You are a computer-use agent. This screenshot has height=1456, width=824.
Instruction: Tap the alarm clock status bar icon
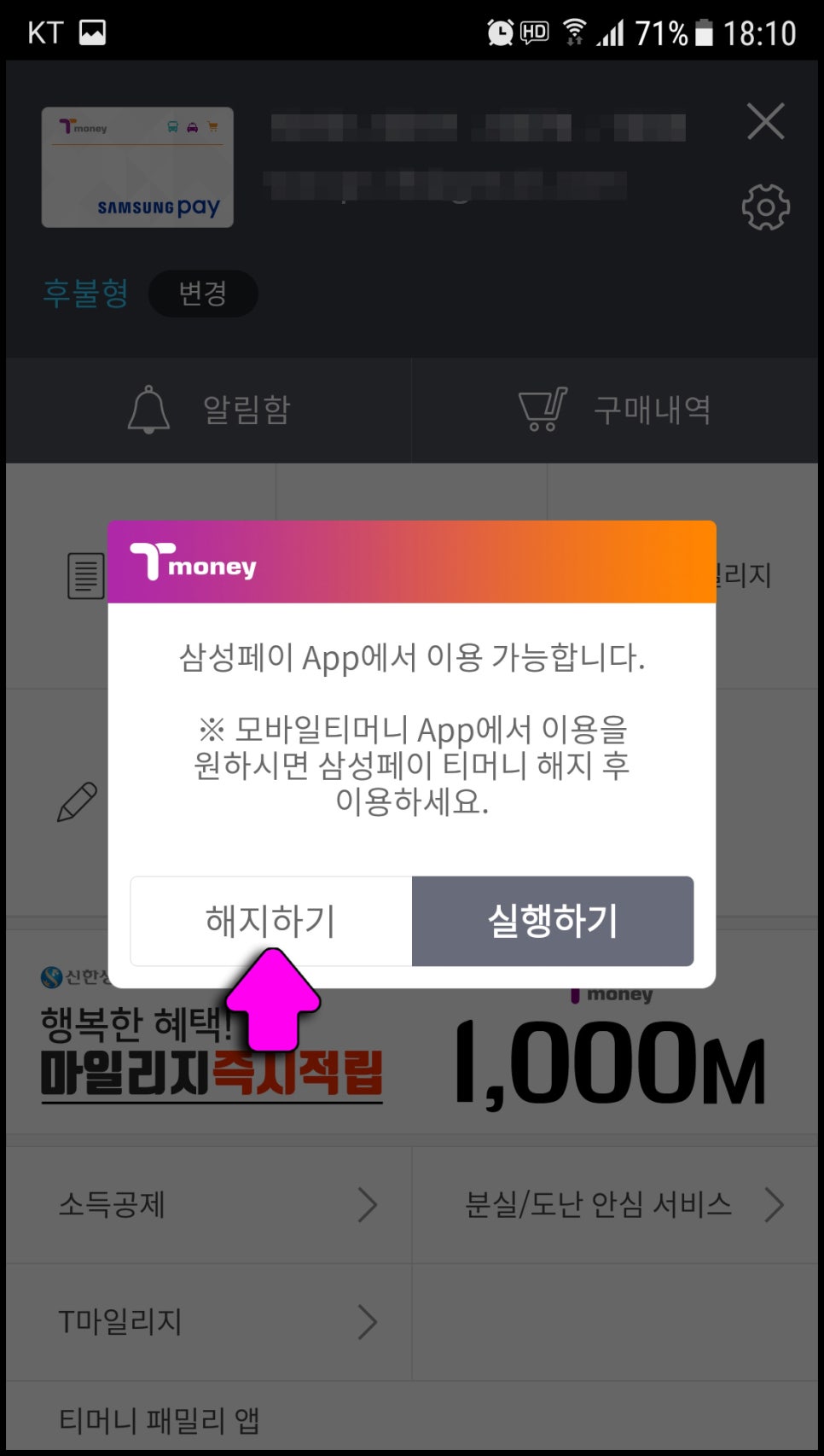coord(500,32)
